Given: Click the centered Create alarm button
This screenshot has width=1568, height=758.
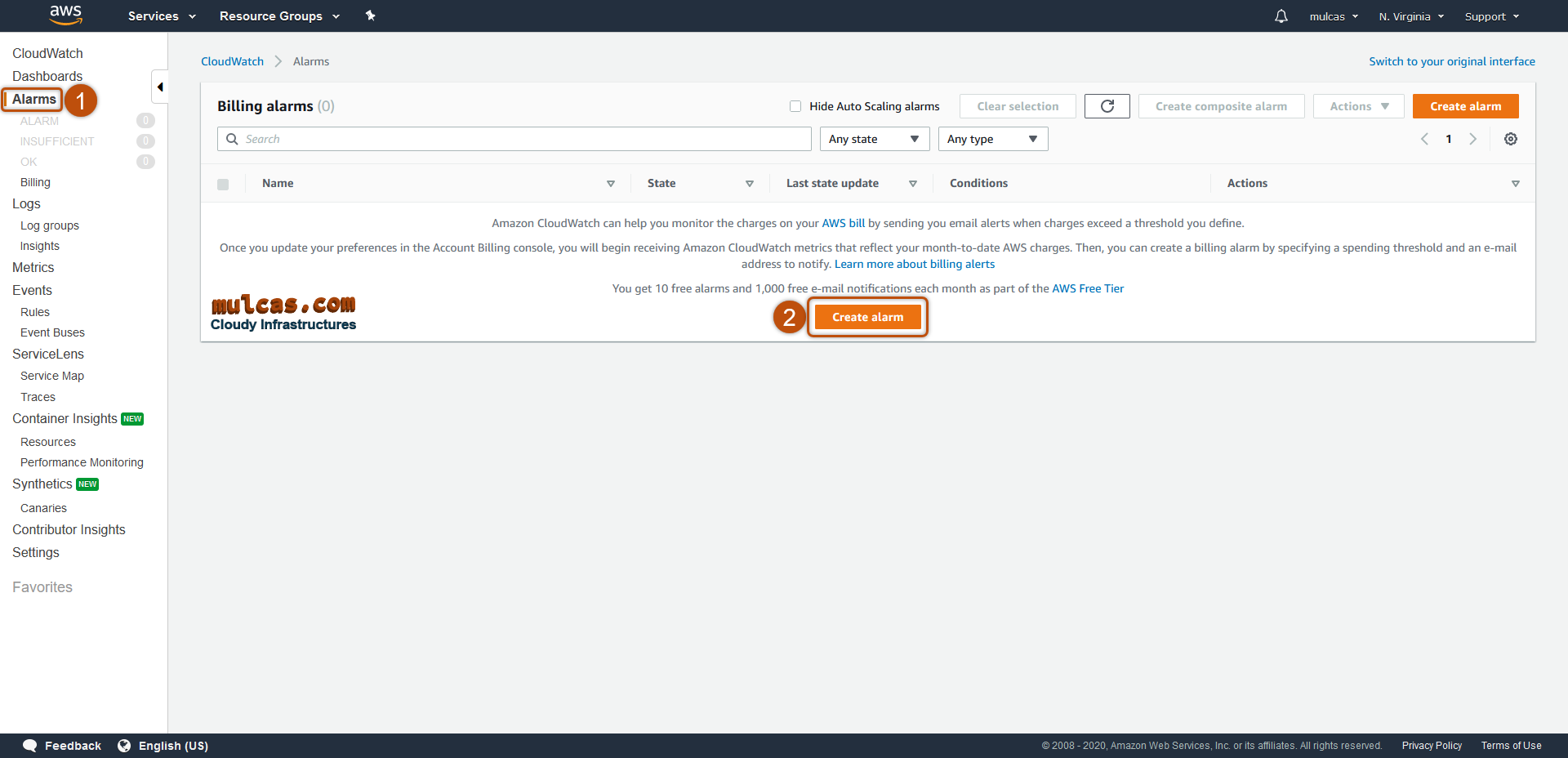Looking at the screenshot, I should 867,317.
